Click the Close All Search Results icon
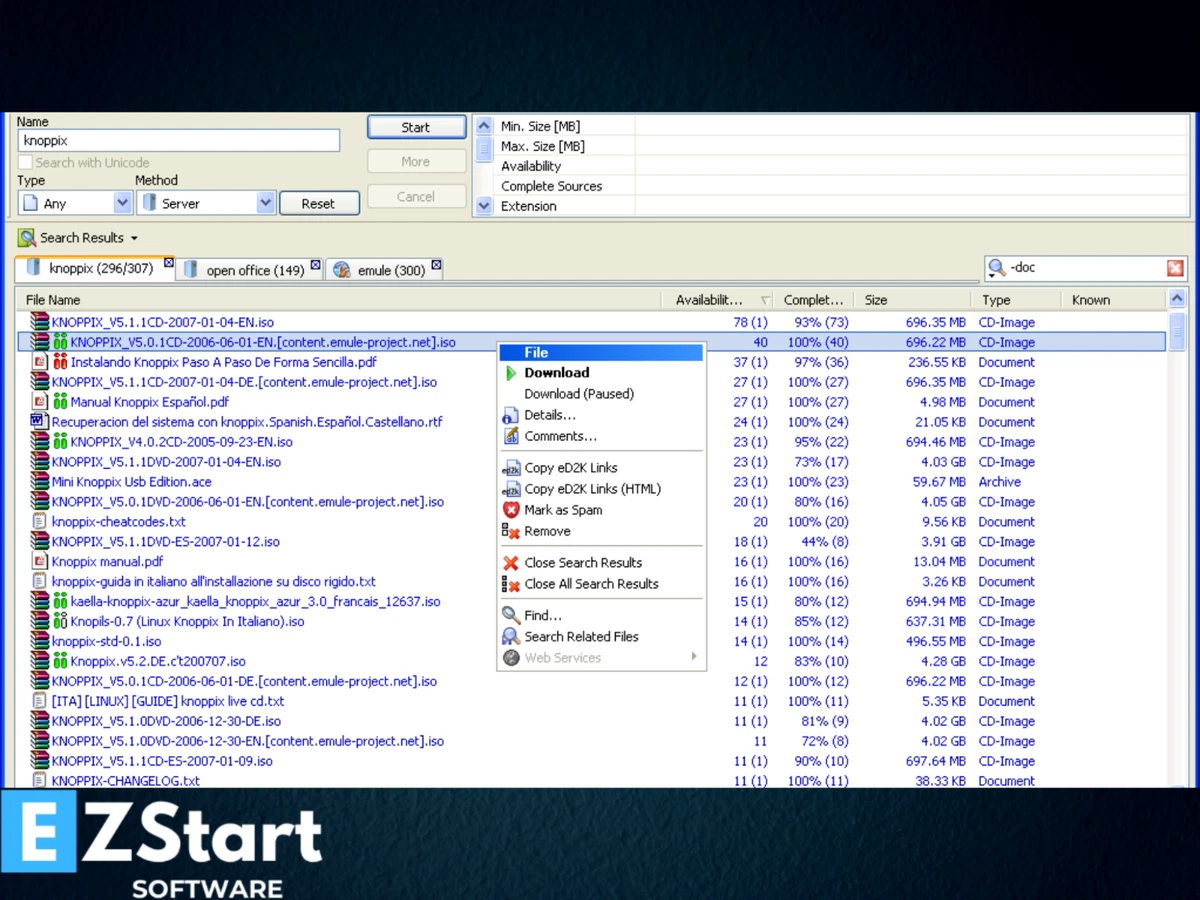 pyautogui.click(x=511, y=584)
